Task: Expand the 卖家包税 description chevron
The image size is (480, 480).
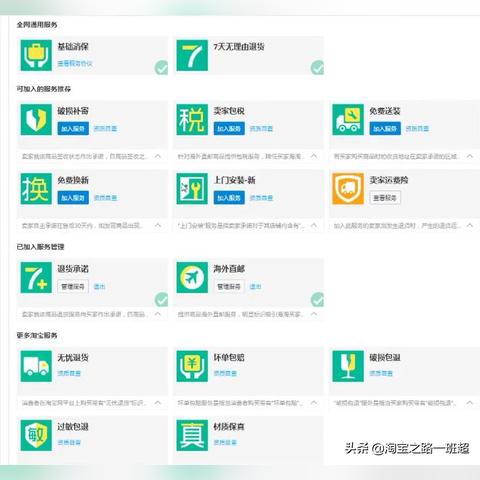Action: (x=314, y=156)
